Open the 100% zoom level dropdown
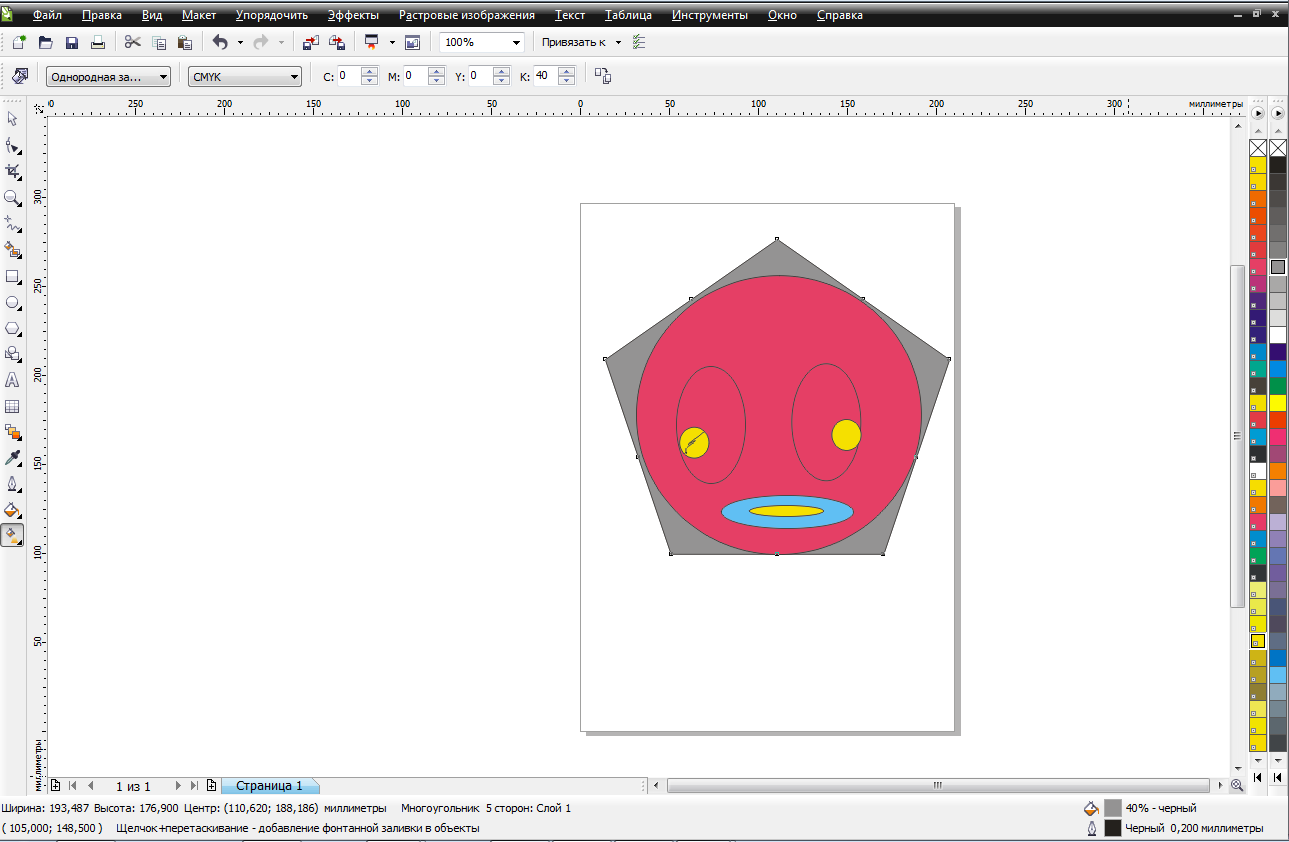Screen dimensions: 1289x842 pos(516,43)
